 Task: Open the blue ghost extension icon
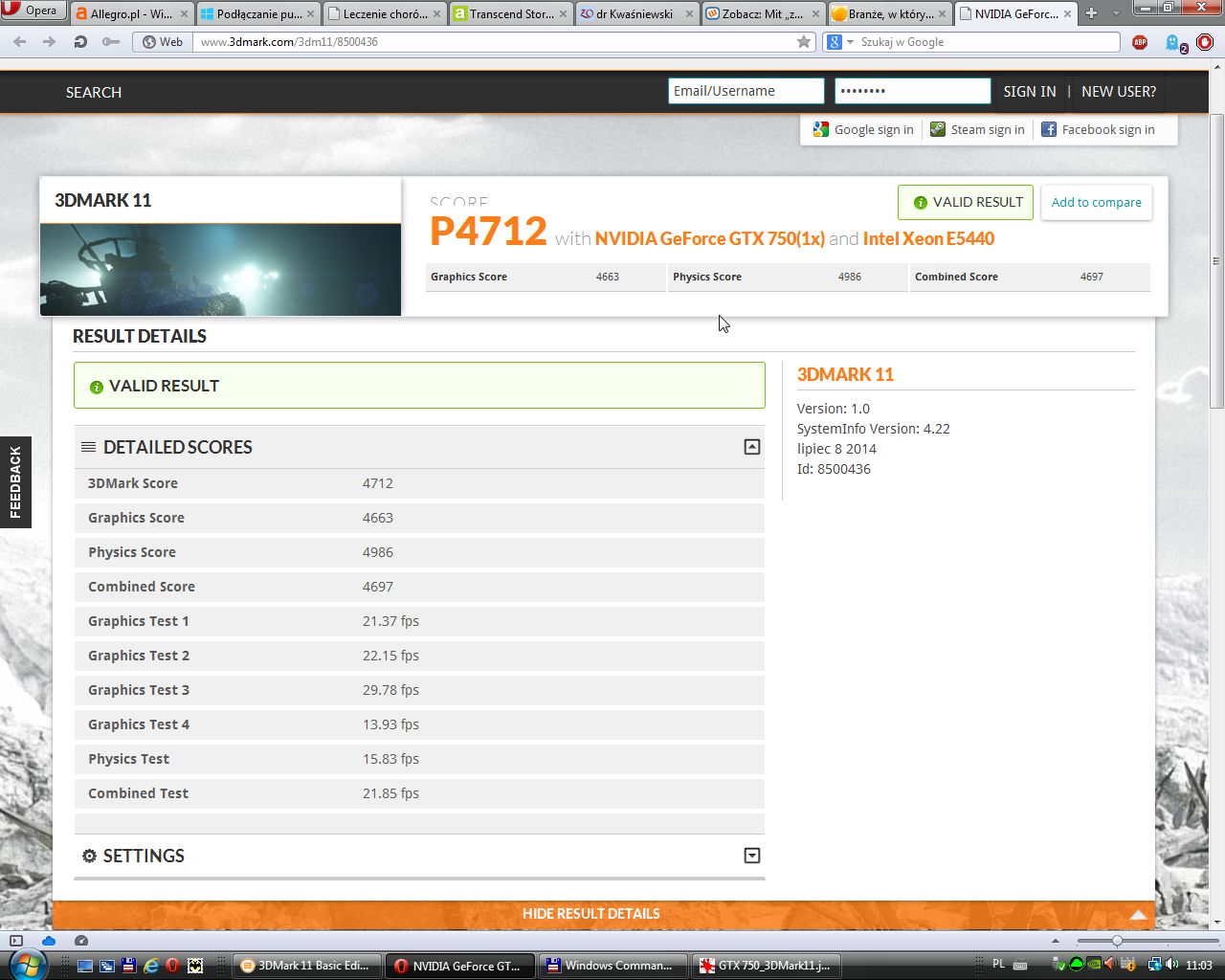pyautogui.click(x=1174, y=43)
